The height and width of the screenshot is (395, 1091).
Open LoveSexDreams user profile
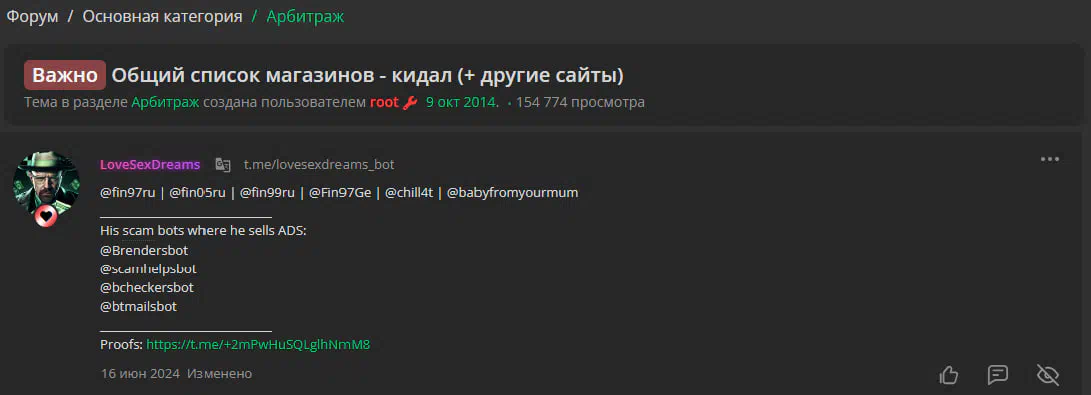coord(150,165)
